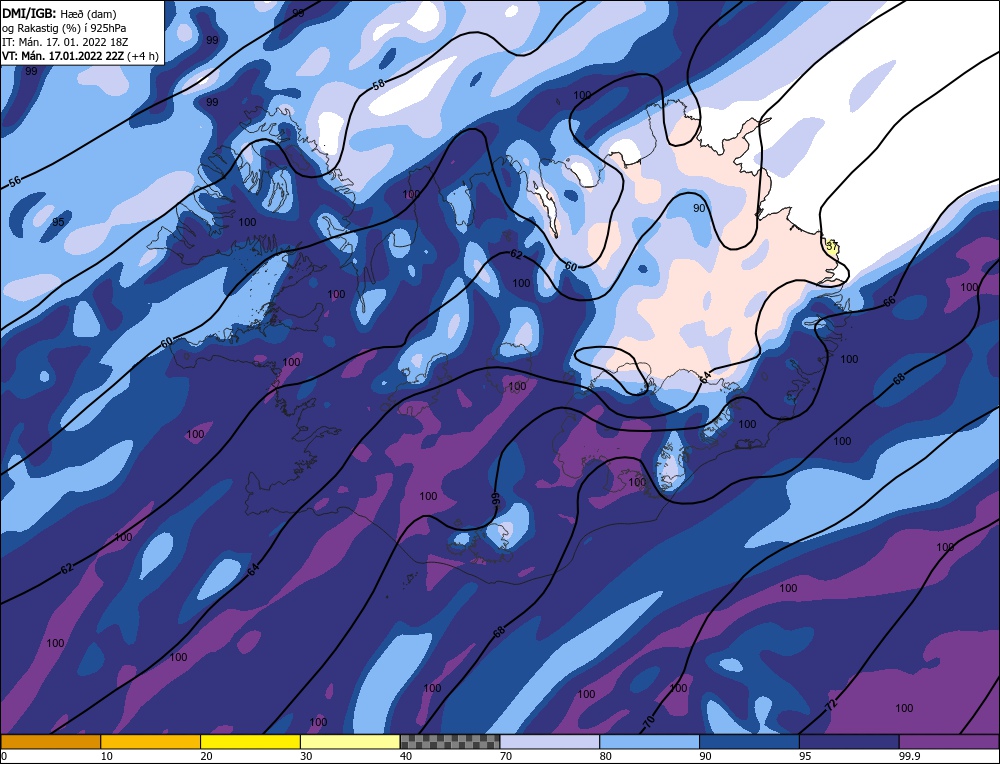Click the dark navy 95–99.9 legend swatch
This screenshot has width=1000, height=764.
tap(849, 741)
